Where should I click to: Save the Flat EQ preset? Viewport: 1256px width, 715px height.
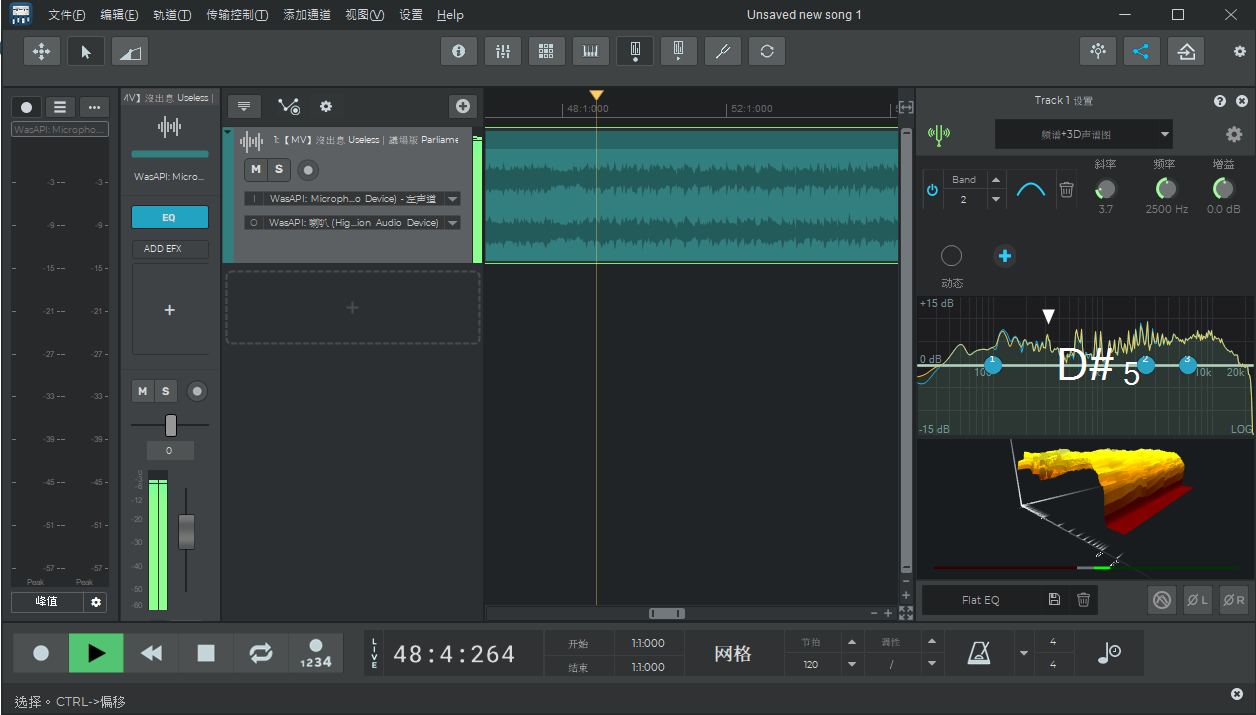point(1054,600)
